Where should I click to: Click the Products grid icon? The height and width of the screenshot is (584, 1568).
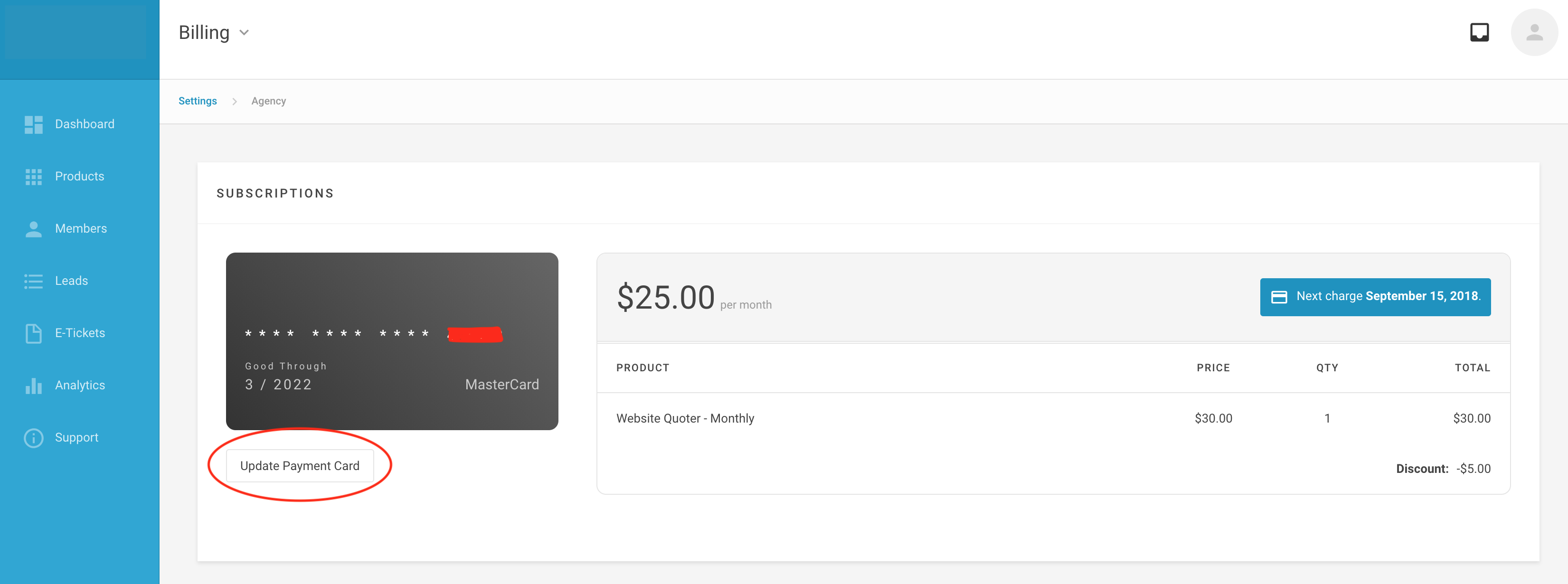coord(34,177)
